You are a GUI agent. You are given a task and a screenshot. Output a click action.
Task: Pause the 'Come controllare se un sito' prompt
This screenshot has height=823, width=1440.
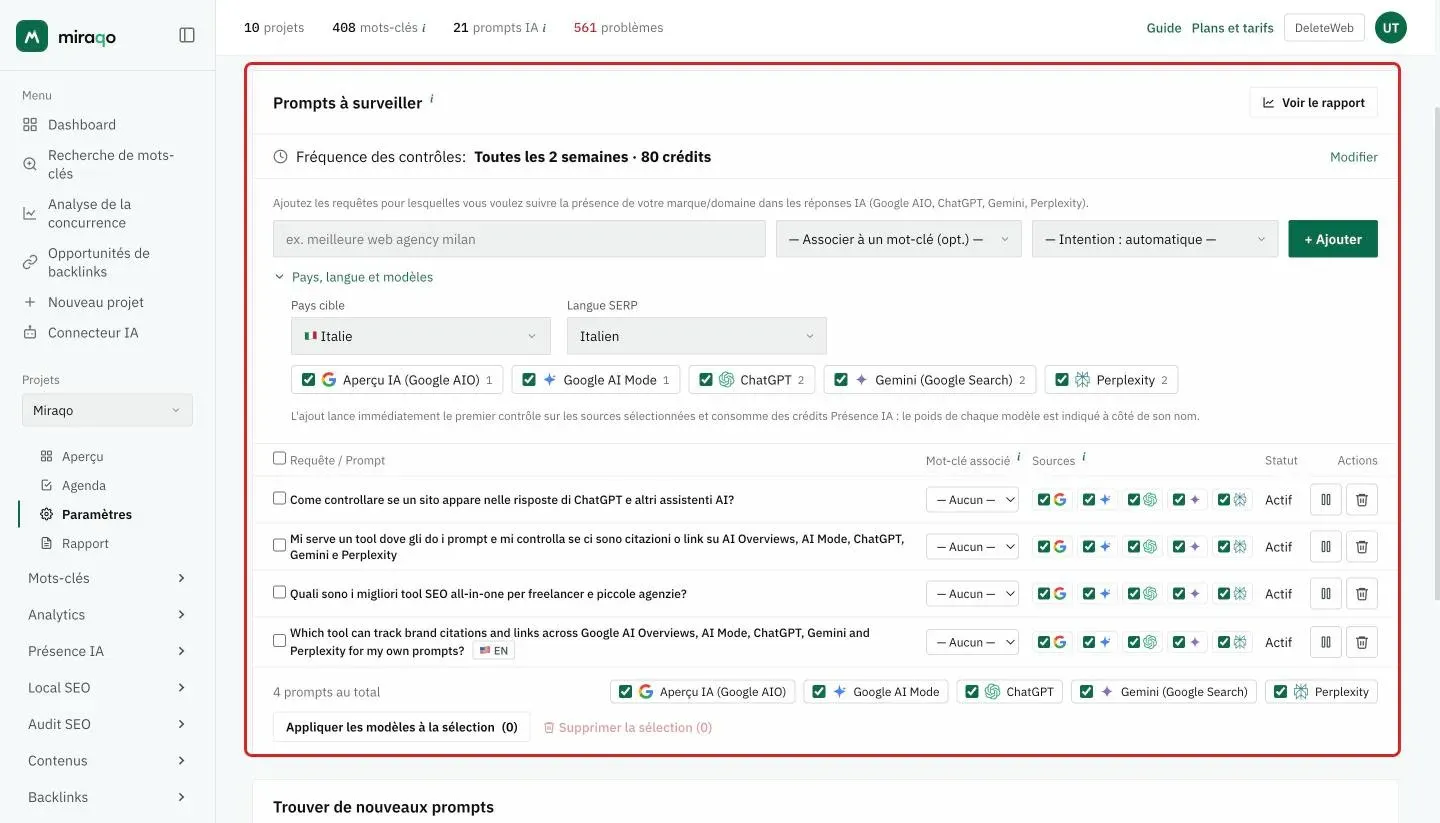[1326, 500]
